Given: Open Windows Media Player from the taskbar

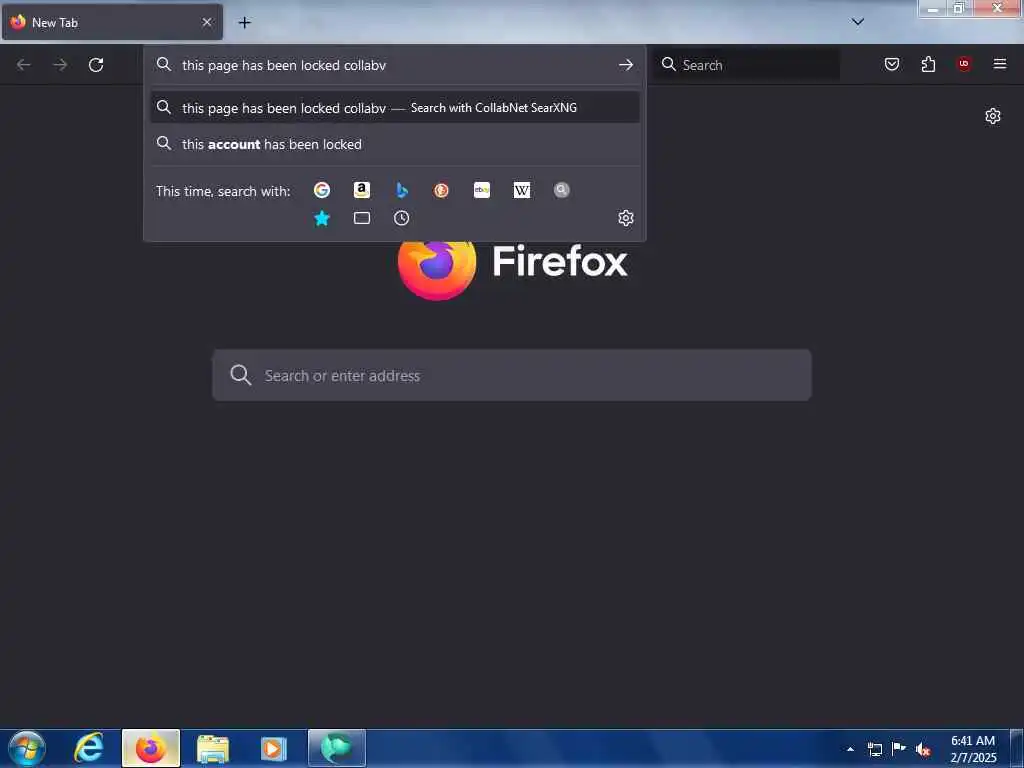Looking at the screenshot, I should click(274, 748).
